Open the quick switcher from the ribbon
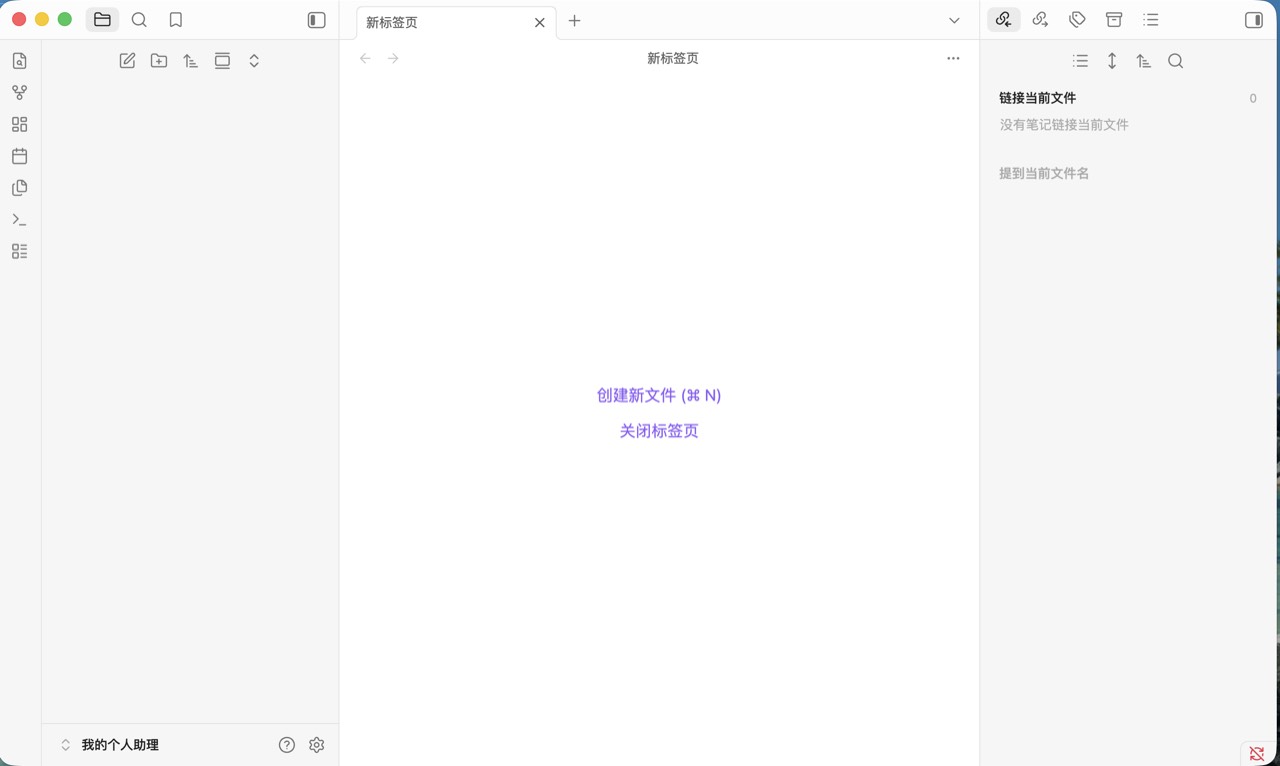The height and width of the screenshot is (766, 1280). pyautogui.click(x=20, y=61)
